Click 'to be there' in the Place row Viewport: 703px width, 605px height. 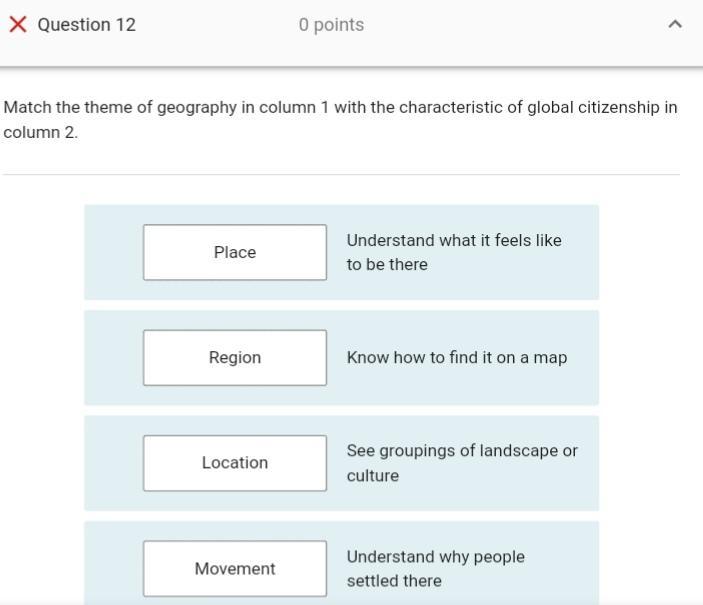point(387,265)
